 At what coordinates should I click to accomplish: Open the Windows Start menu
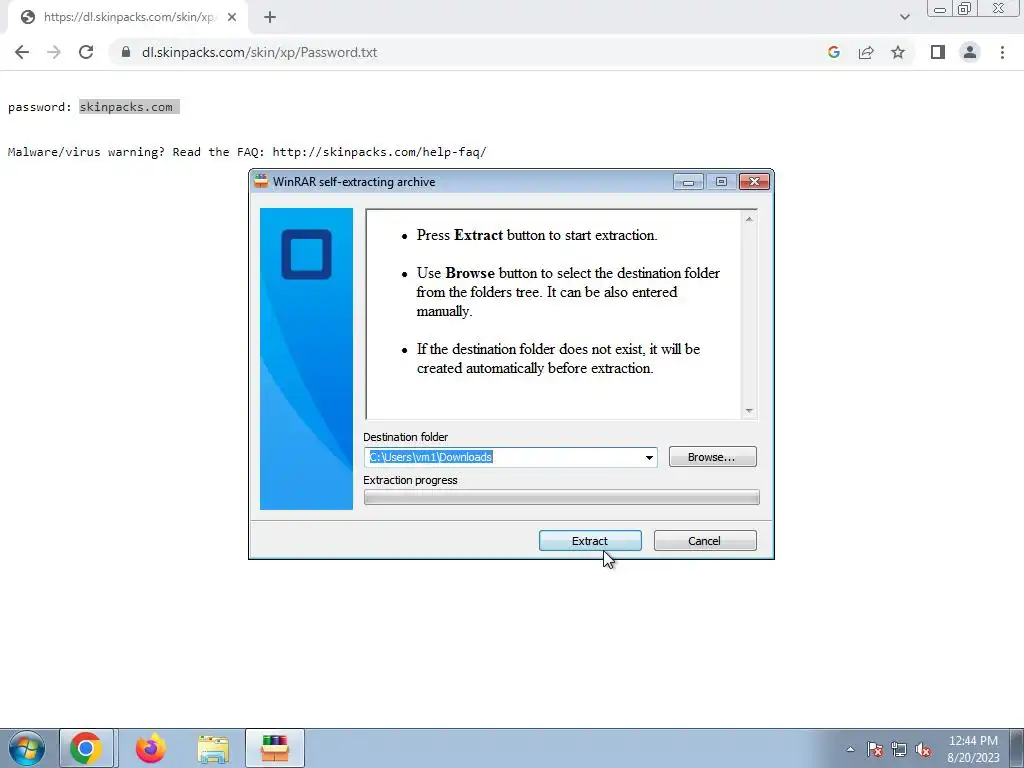[x=27, y=748]
